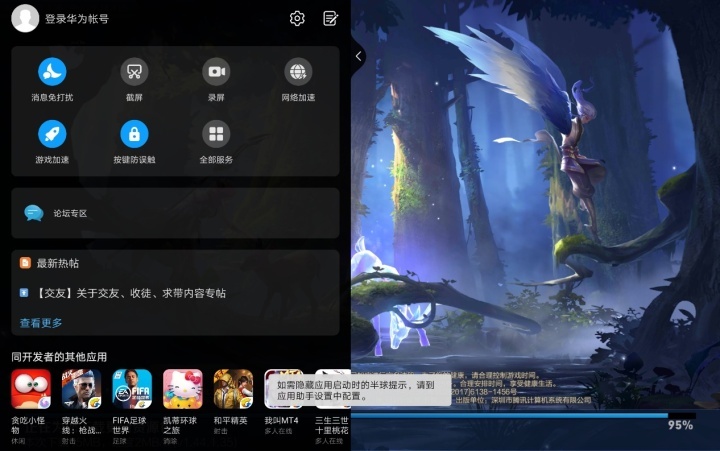This screenshot has height=451, width=720.
Task: Click the pinned post marker icon
Action: [24, 293]
